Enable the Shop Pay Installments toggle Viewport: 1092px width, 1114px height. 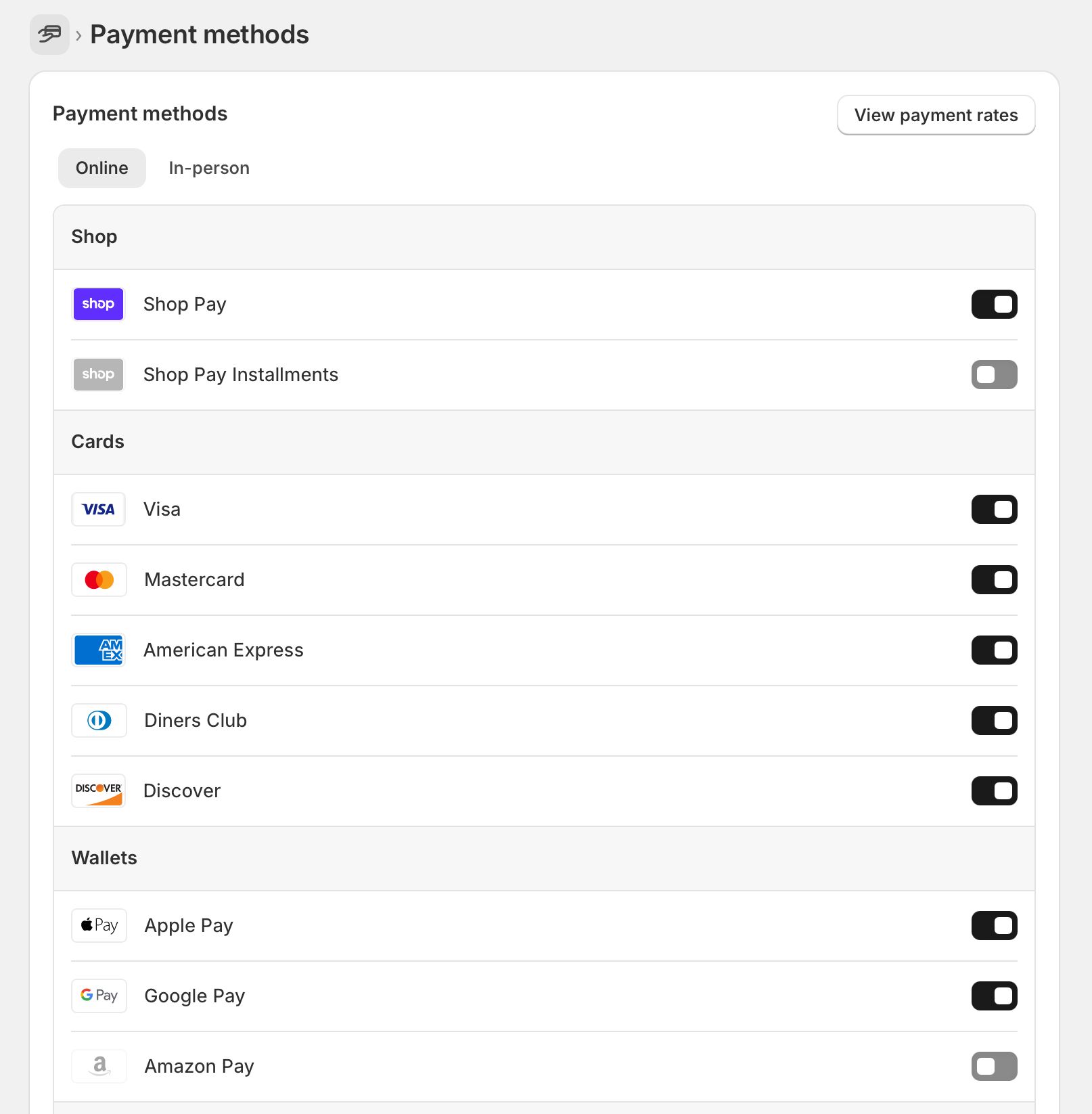point(994,375)
